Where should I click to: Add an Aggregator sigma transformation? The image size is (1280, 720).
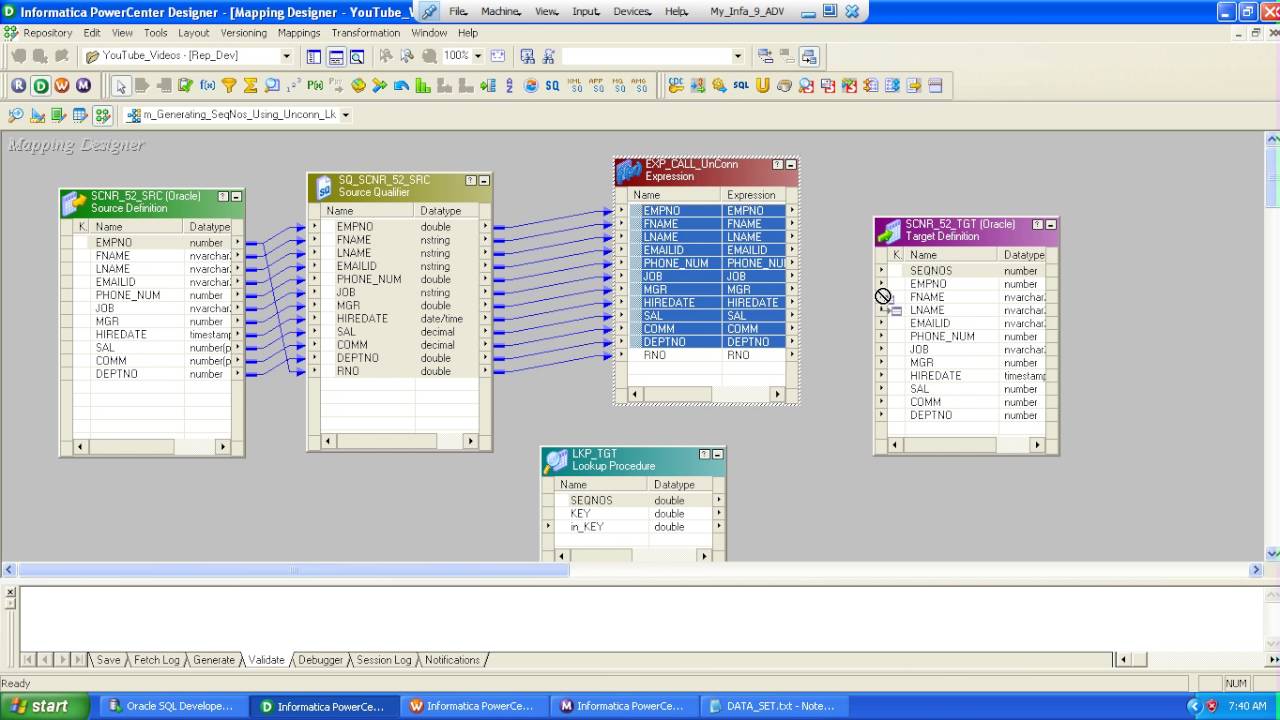coord(251,86)
